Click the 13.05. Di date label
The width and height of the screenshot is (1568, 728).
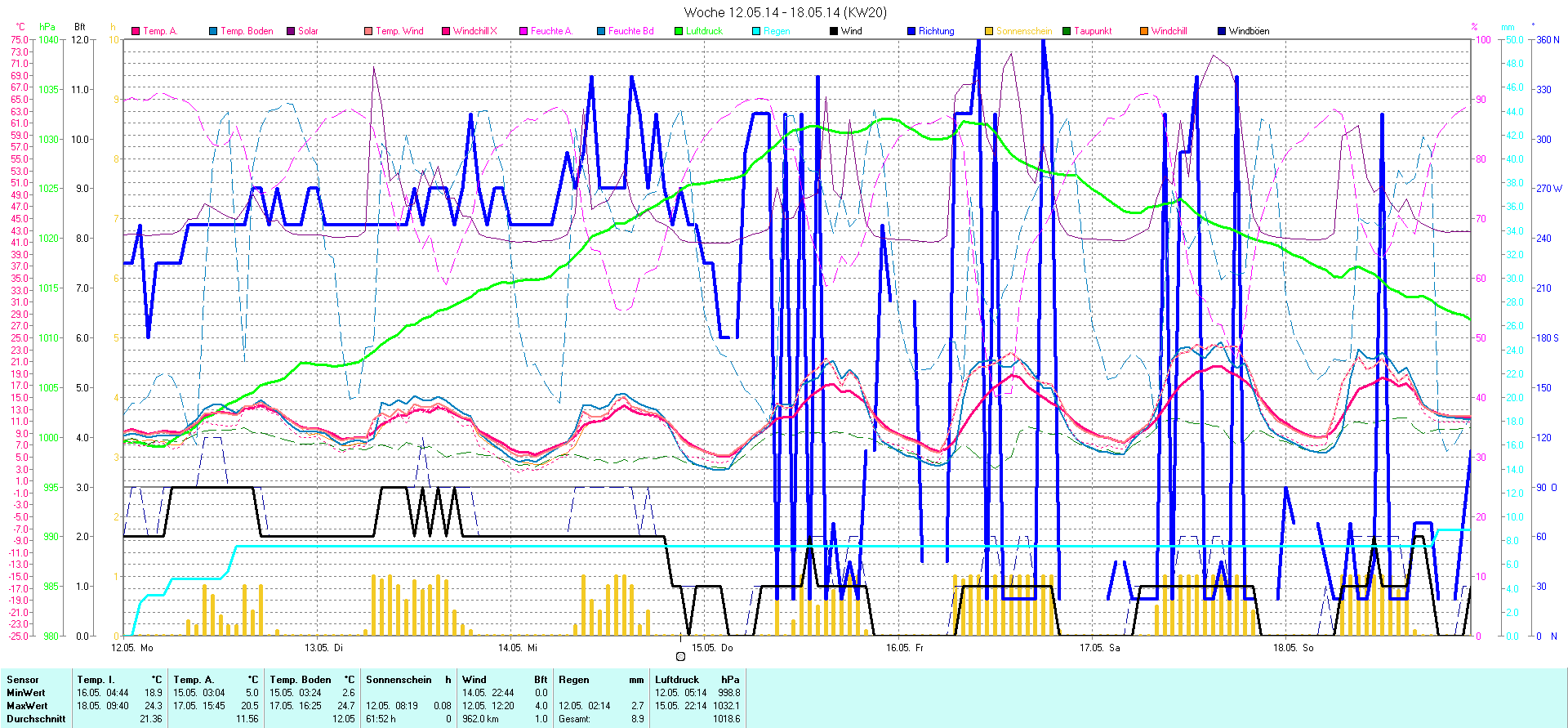(x=323, y=647)
